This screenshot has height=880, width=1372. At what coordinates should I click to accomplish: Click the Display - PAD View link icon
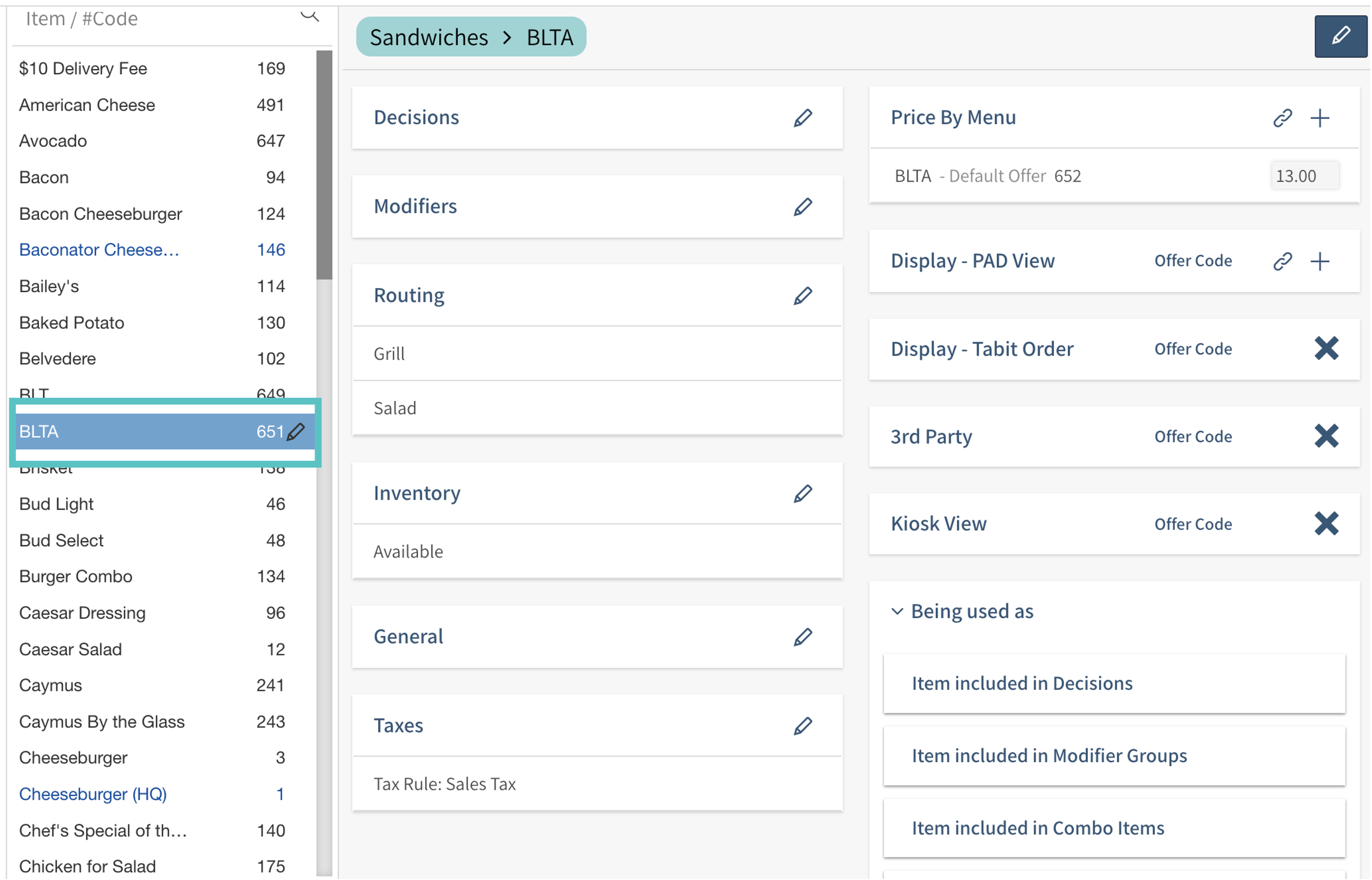pos(1282,261)
